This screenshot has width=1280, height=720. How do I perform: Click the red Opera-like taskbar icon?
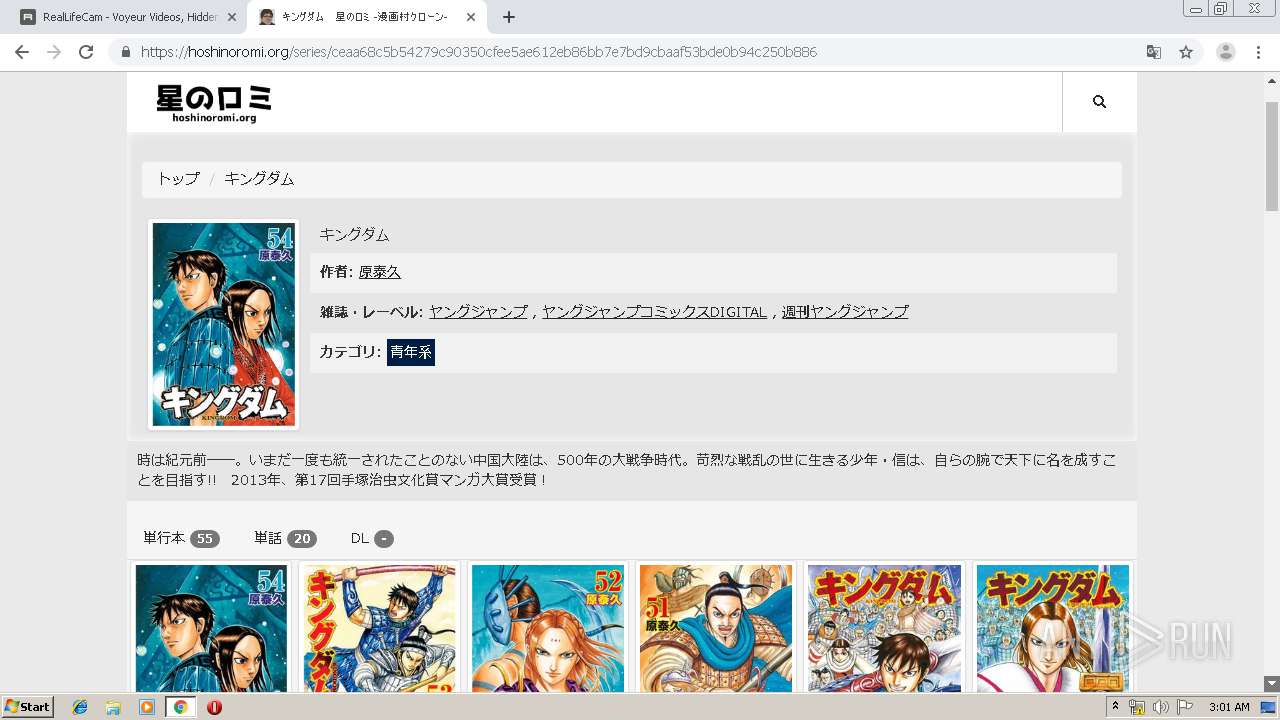point(214,707)
